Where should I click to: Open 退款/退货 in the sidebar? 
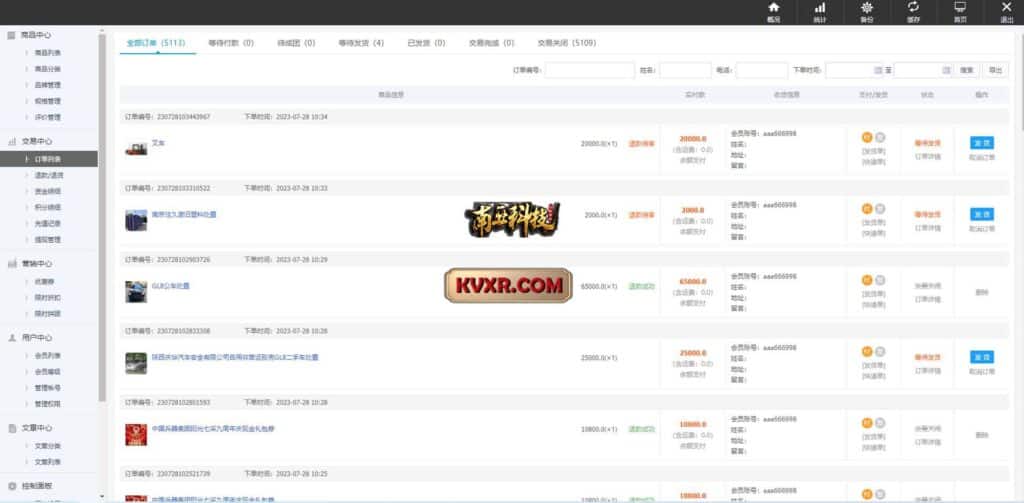click(x=49, y=176)
